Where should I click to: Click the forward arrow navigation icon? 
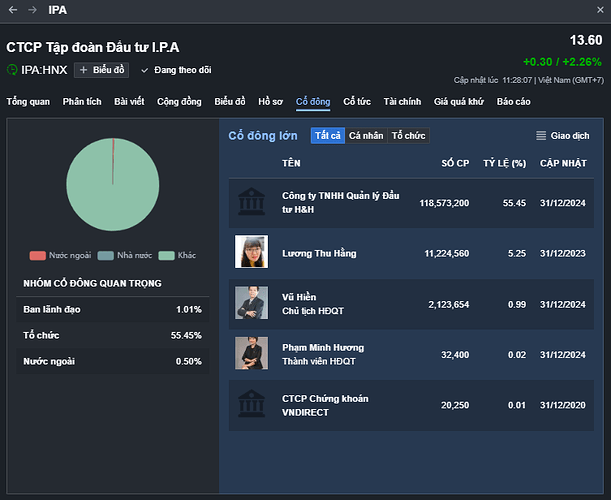31,10
